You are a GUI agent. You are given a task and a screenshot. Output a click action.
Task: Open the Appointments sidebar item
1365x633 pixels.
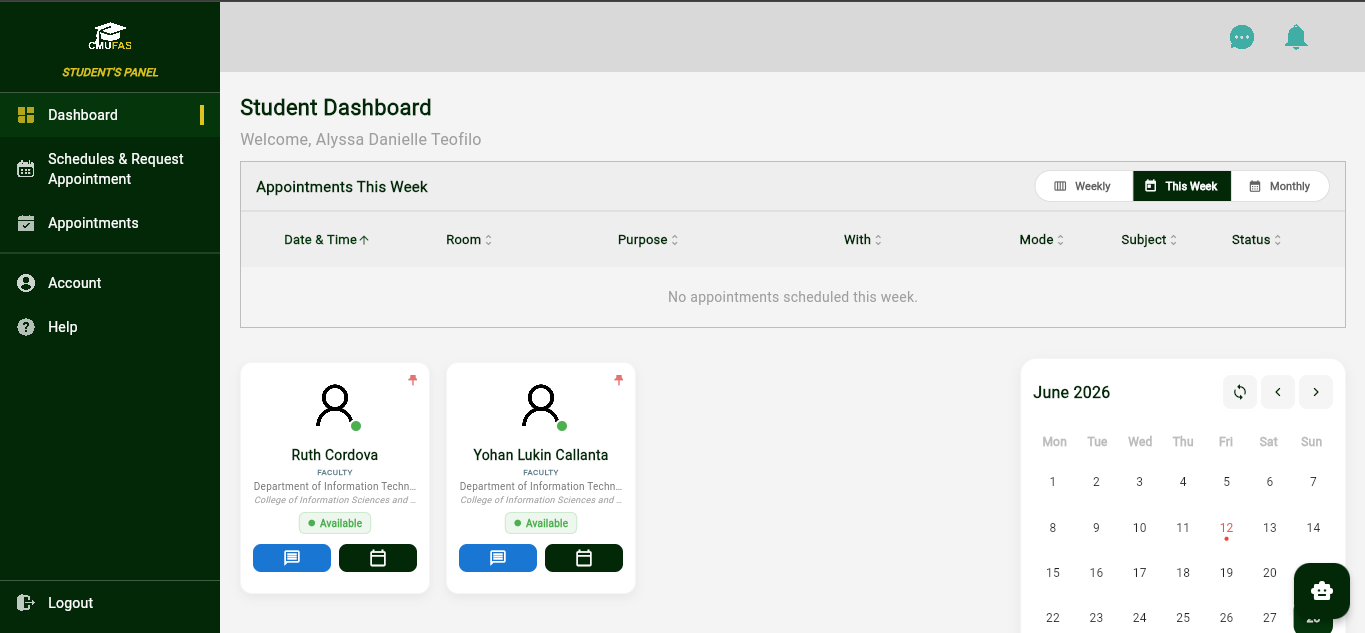pos(110,223)
